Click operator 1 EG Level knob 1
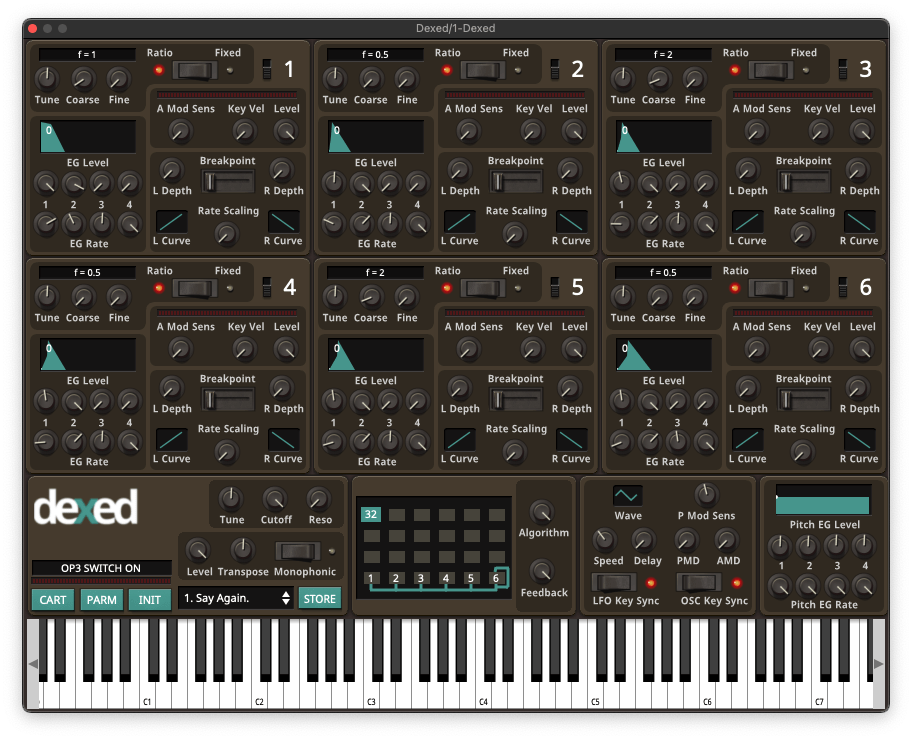The width and height of the screenshot is (912, 739). [45, 183]
